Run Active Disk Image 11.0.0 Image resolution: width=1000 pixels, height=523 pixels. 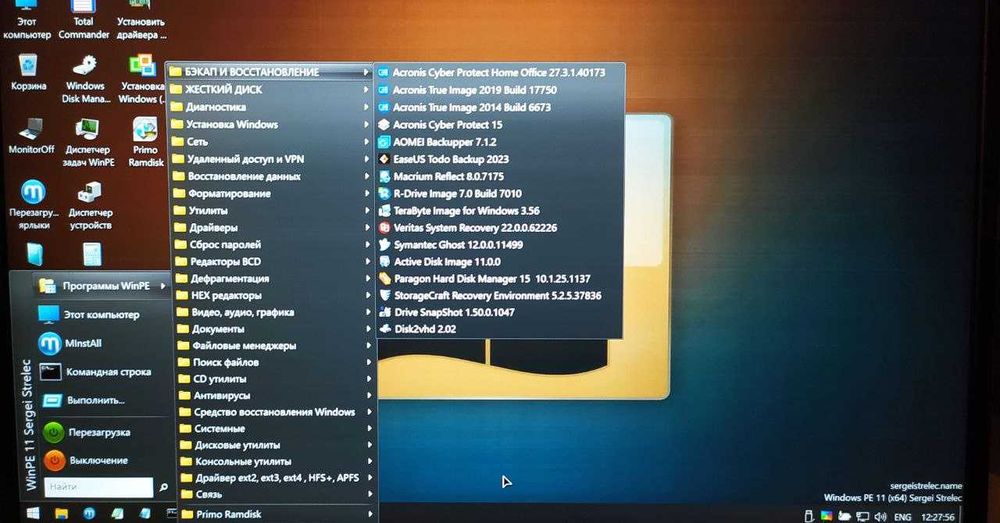coord(499,262)
